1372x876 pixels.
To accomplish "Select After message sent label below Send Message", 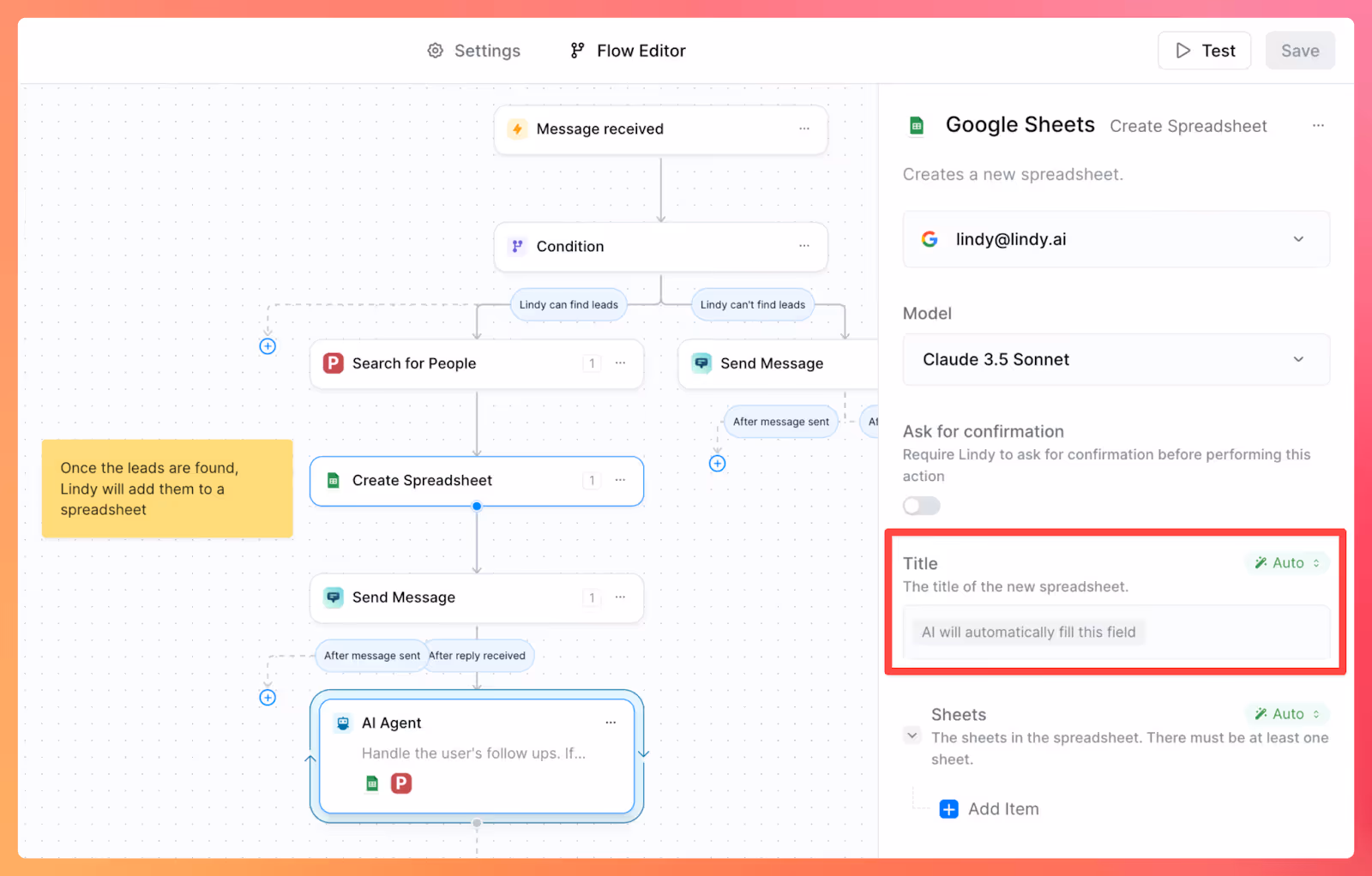I will tap(372, 656).
